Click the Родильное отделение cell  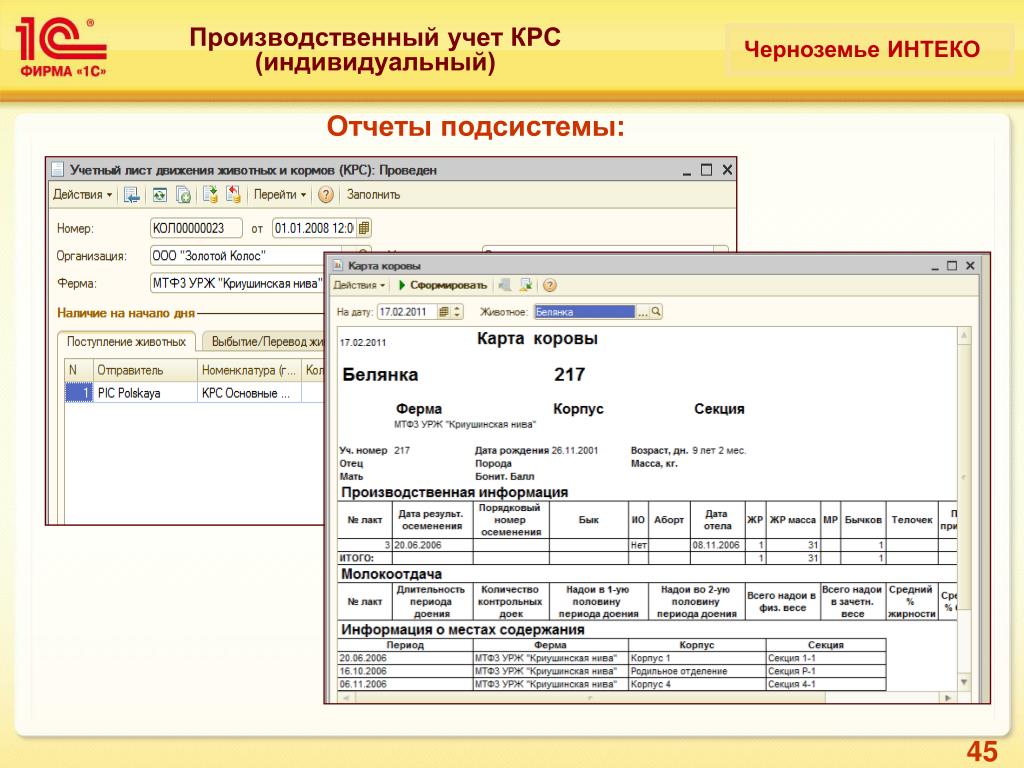(697, 671)
